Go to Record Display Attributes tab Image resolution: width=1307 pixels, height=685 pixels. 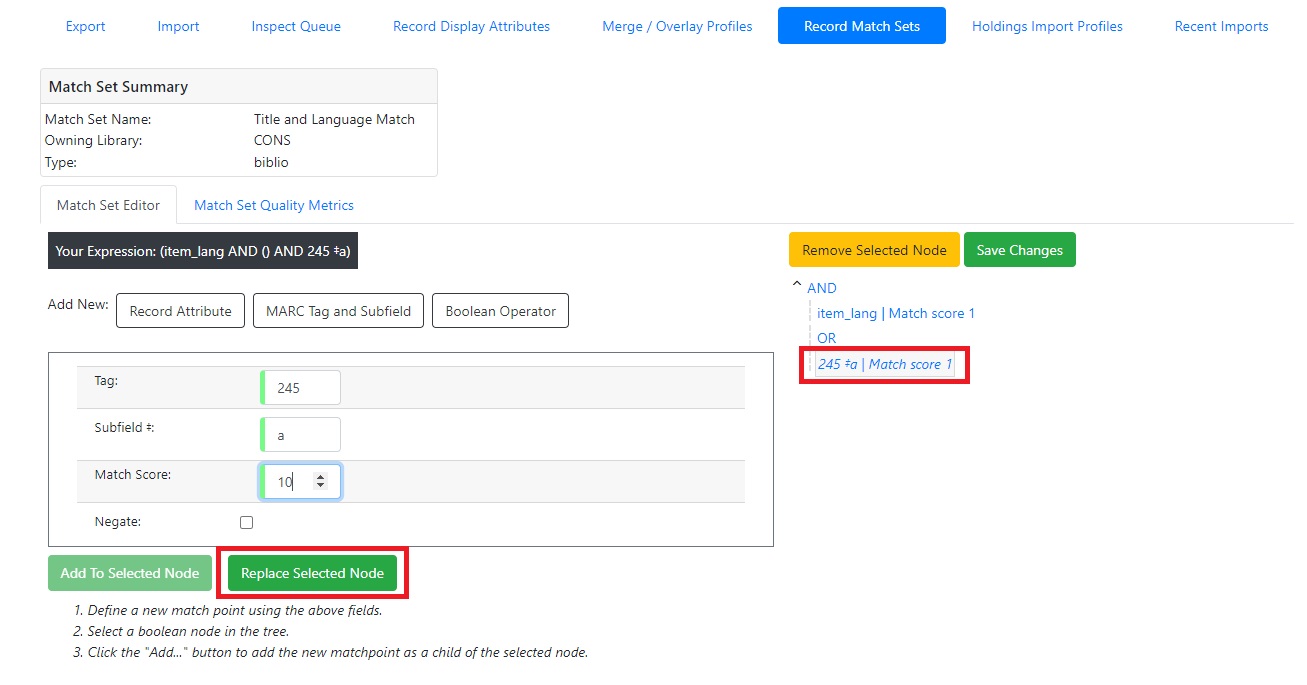coord(471,26)
